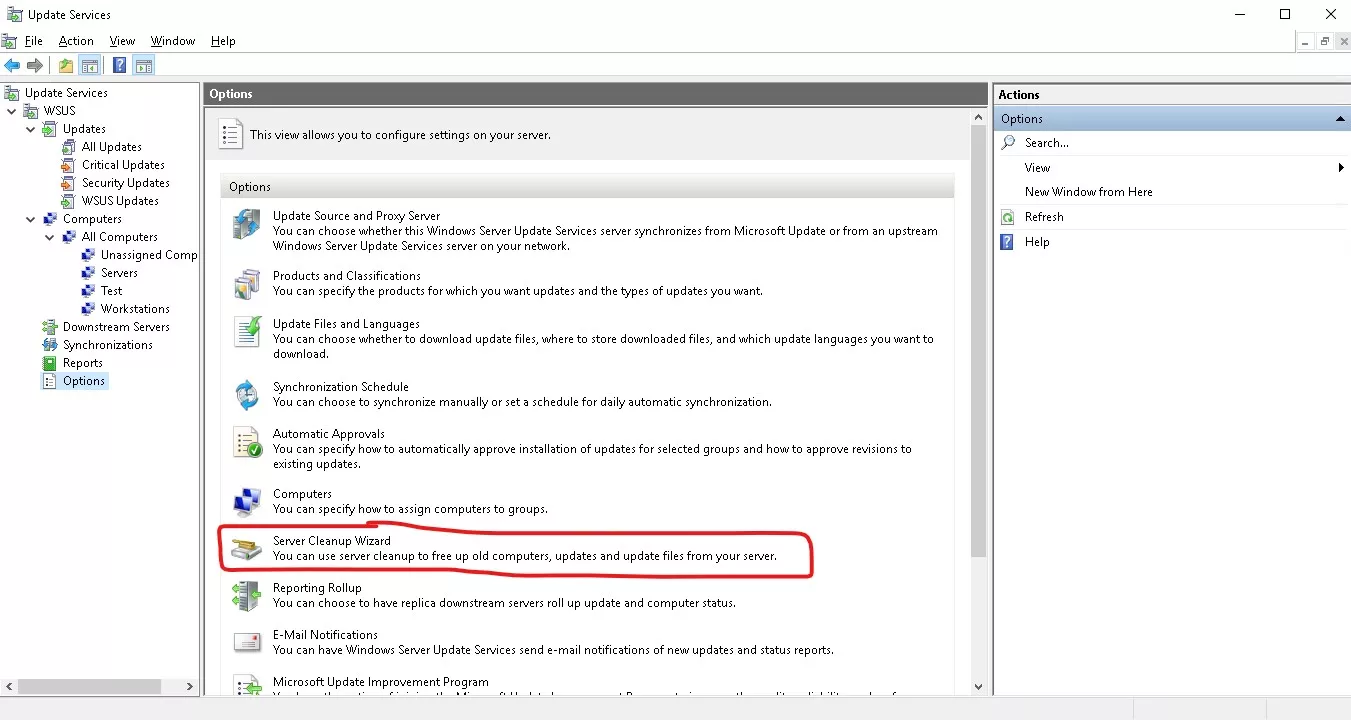Screen dimensions: 1351x720
Task: Click the Help icon in Actions pane
Action: [1008, 242]
